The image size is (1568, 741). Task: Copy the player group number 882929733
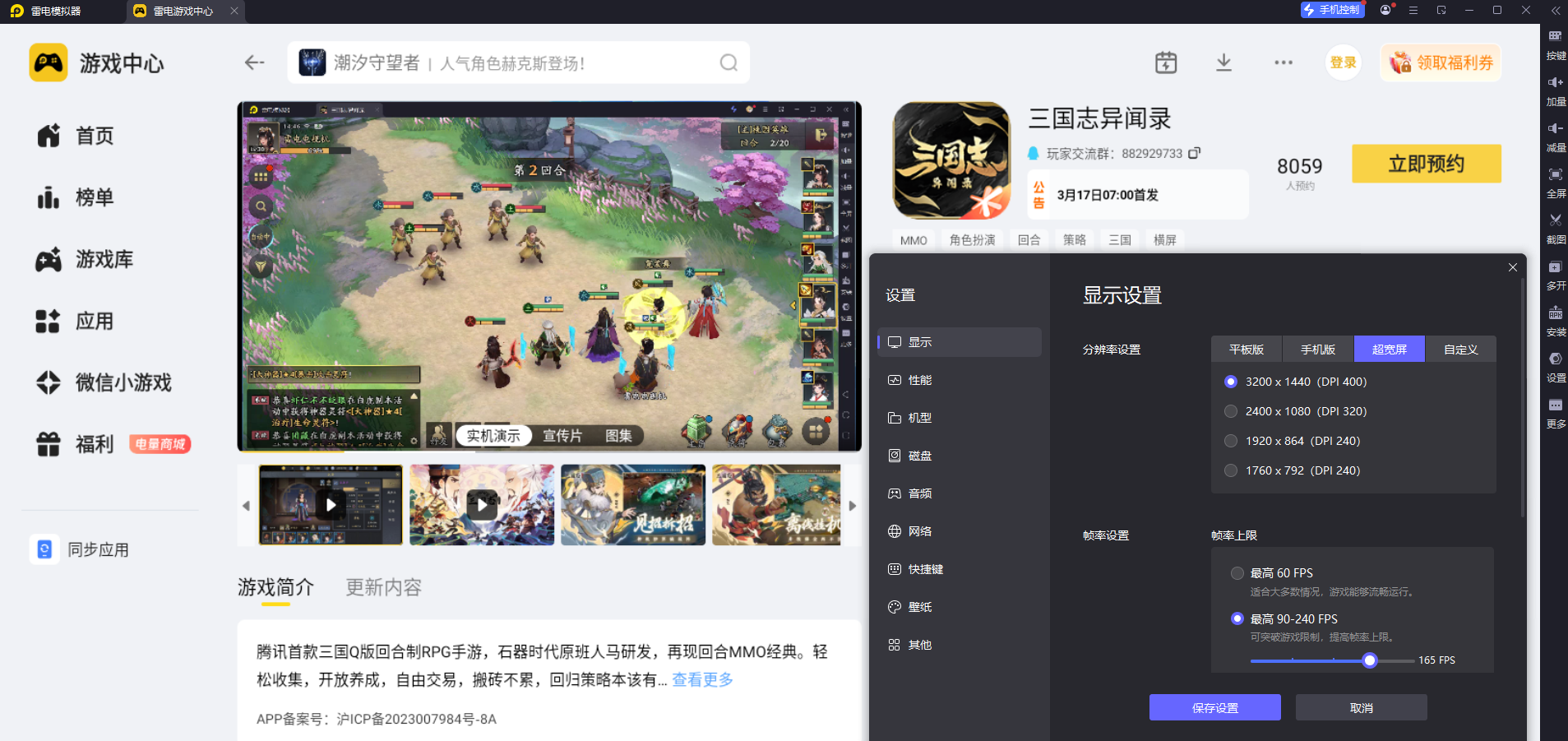click(1195, 153)
